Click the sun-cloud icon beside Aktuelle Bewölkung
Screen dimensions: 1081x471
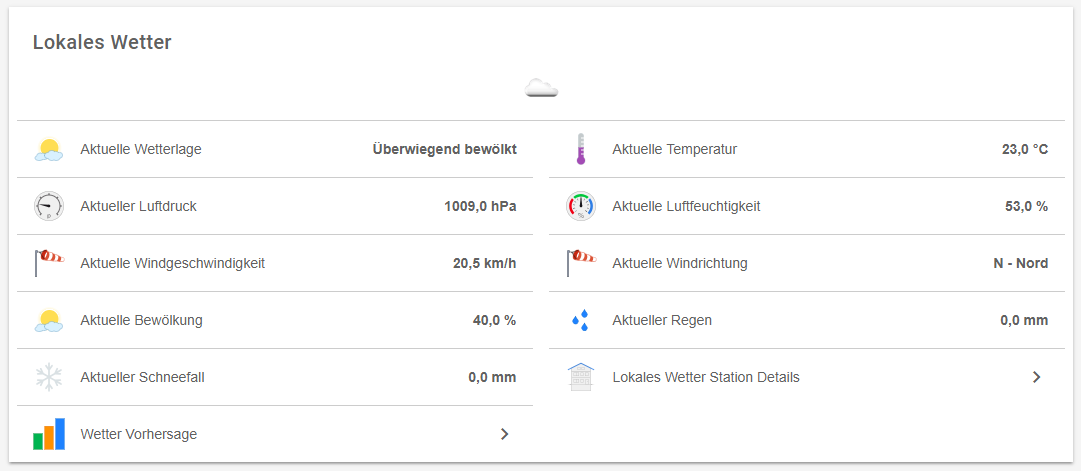(x=48, y=321)
